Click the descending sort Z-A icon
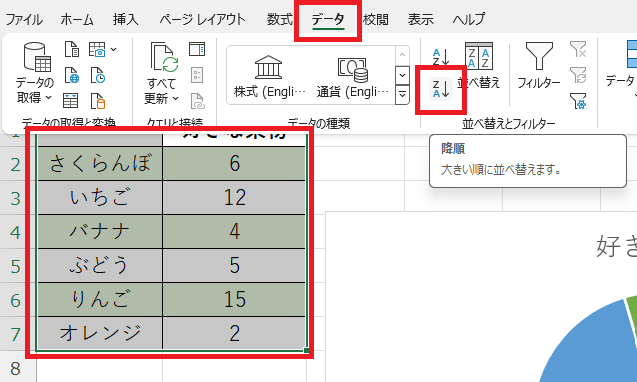The width and height of the screenshot is (637, 382). pyautogui.click(x=441, y=89)
